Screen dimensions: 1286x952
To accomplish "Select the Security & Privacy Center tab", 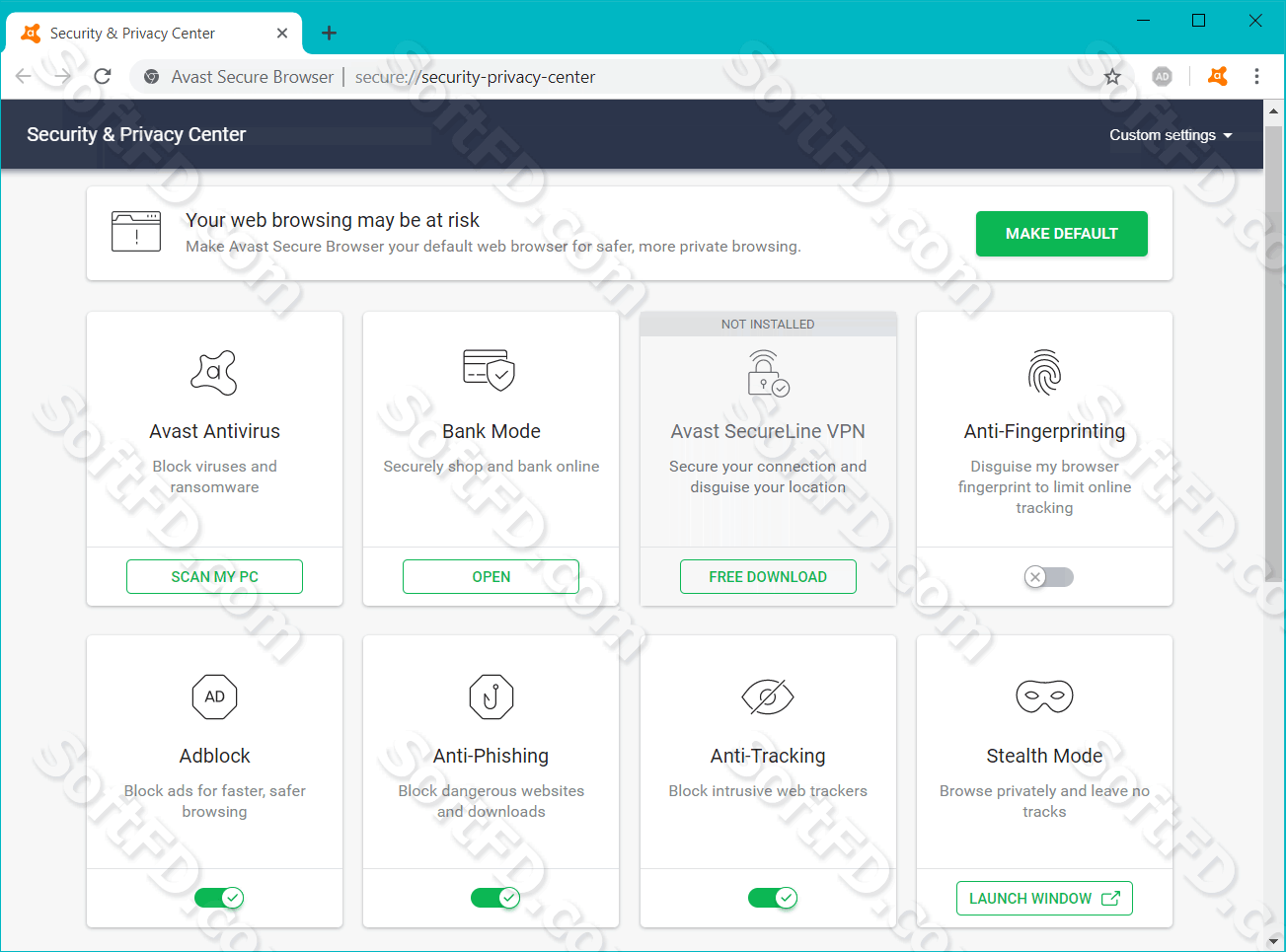I will coord(154,34).
